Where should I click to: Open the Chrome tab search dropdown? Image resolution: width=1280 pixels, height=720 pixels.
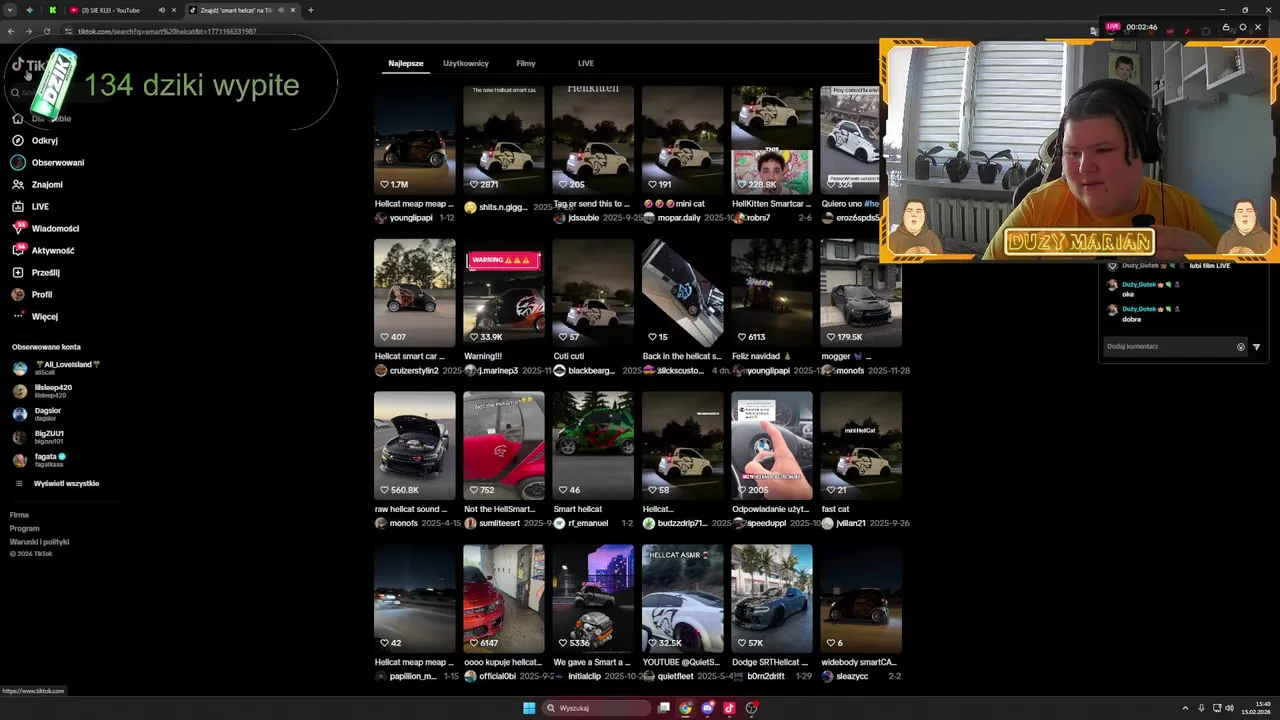click(9, 10)
